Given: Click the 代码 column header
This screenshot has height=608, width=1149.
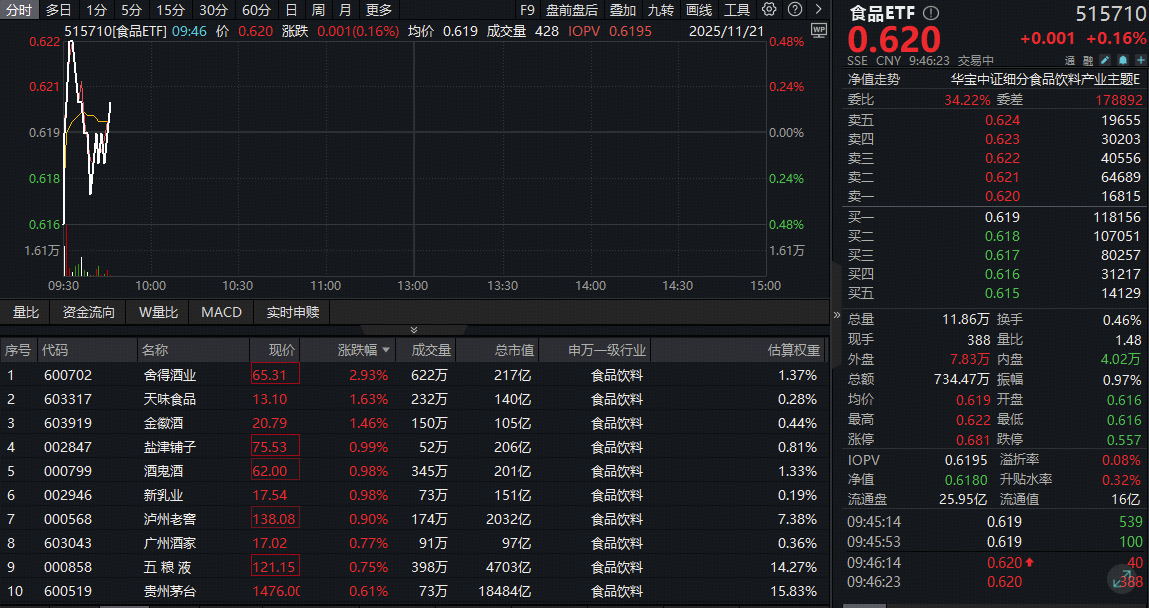Looking at the screenshot, I should pos(55,350).
